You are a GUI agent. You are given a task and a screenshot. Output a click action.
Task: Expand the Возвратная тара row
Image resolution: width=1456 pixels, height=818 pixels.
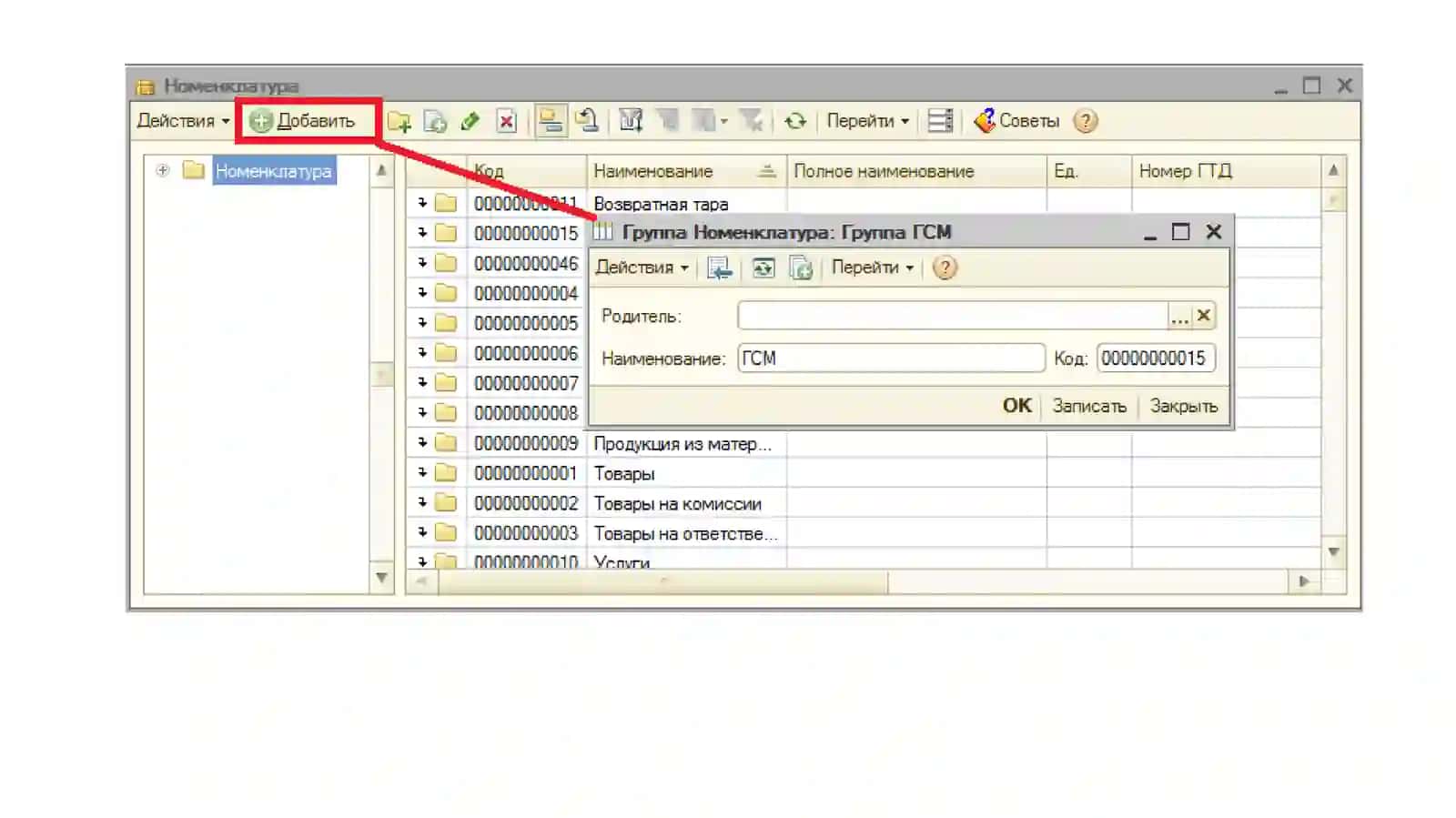click(x=422, y=203)
